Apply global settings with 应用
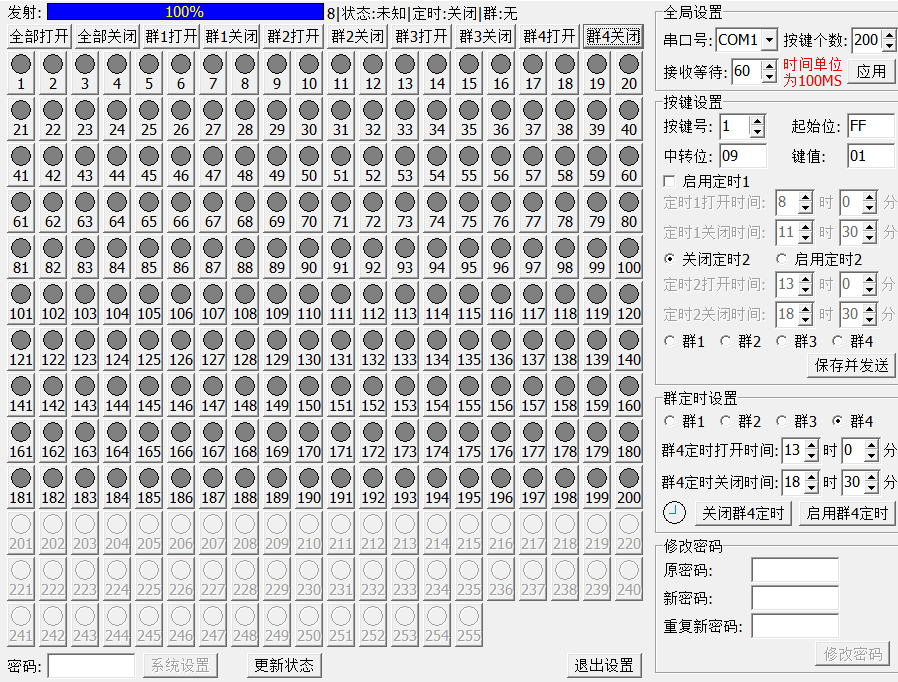This screenshot has width=898, height=682. pyautogui.click(x=871, y=72)
